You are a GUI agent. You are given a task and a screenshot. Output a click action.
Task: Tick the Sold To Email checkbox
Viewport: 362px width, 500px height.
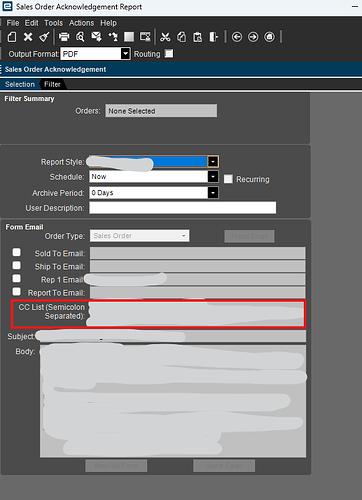pyautogui.click(x=16, y=252)
